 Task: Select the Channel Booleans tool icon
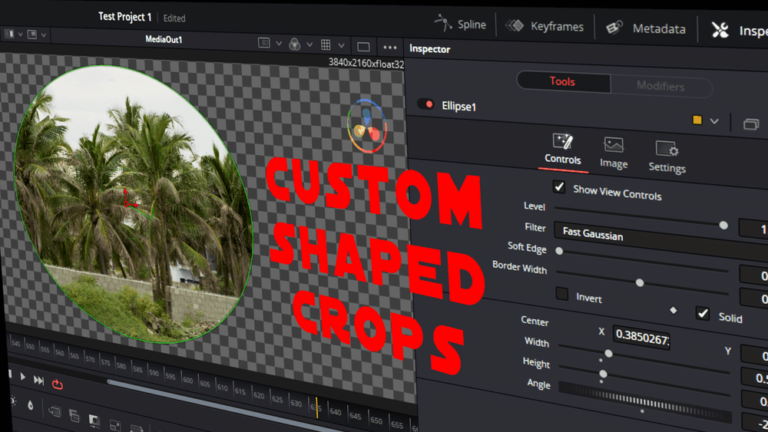point(74,416)
